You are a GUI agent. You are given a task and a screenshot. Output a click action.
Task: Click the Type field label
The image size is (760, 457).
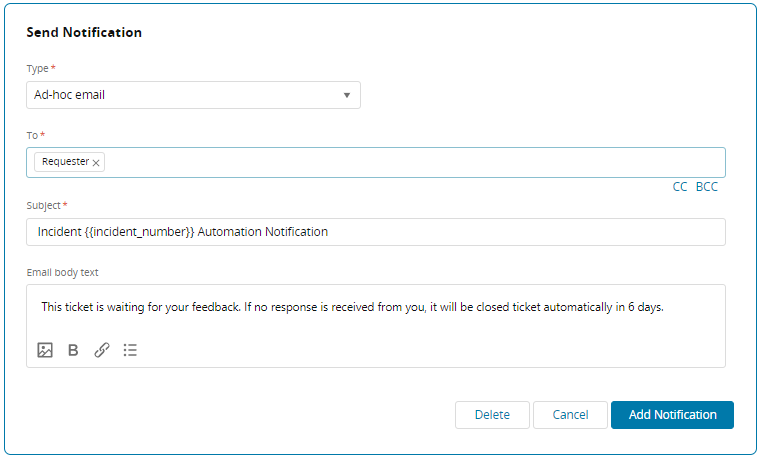click(x=38, y=68)
